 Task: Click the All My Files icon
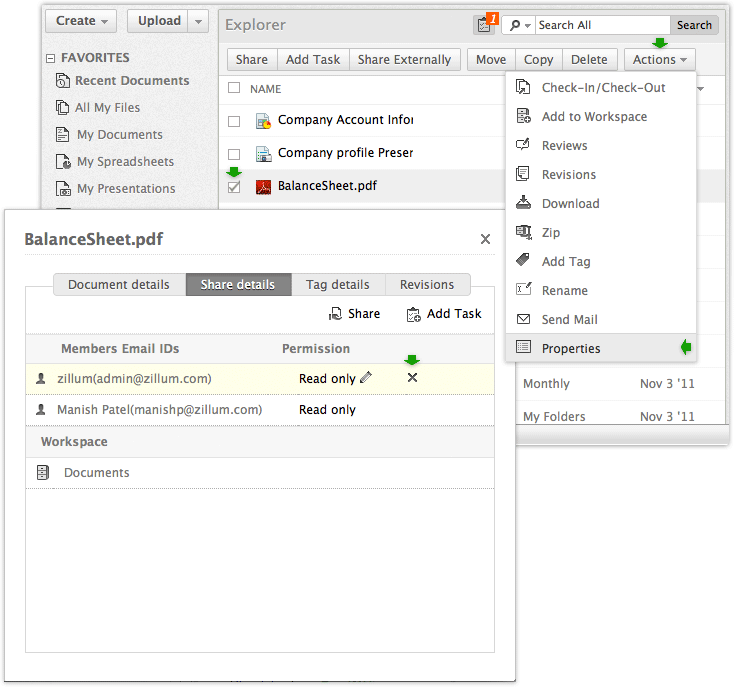click(x=62, y=107)
